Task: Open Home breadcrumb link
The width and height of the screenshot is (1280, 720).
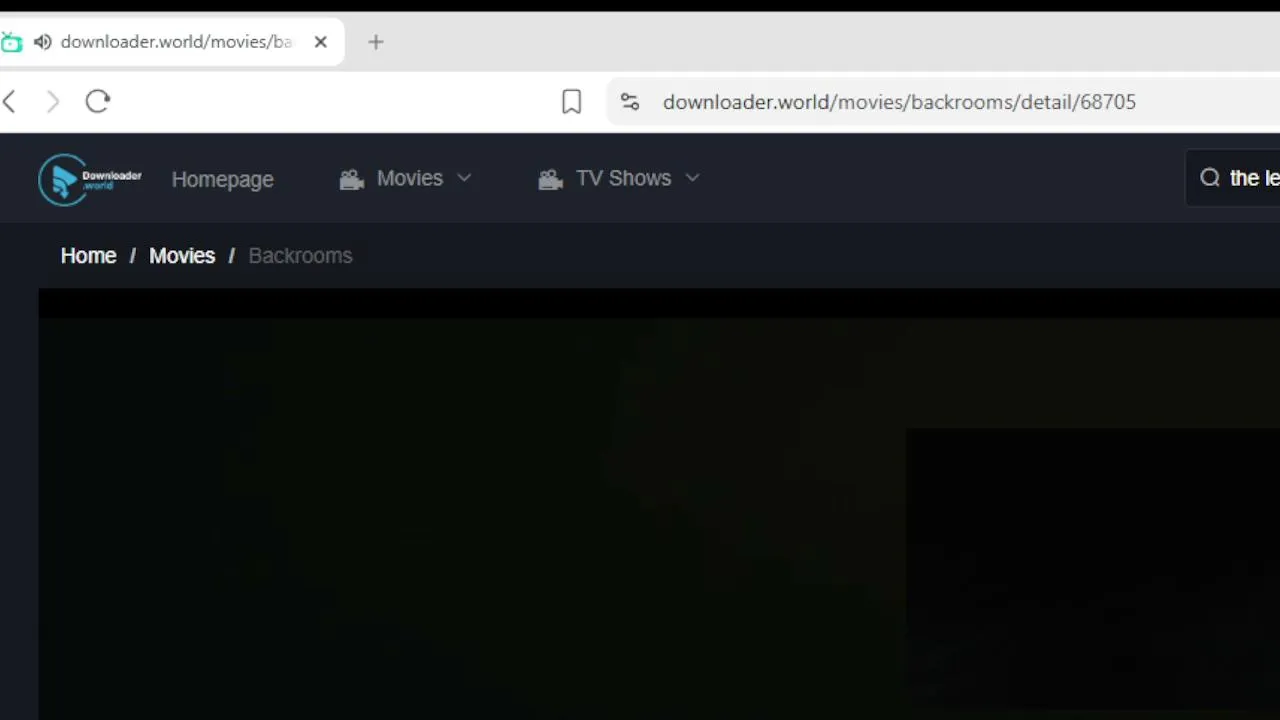Action: 88,255
